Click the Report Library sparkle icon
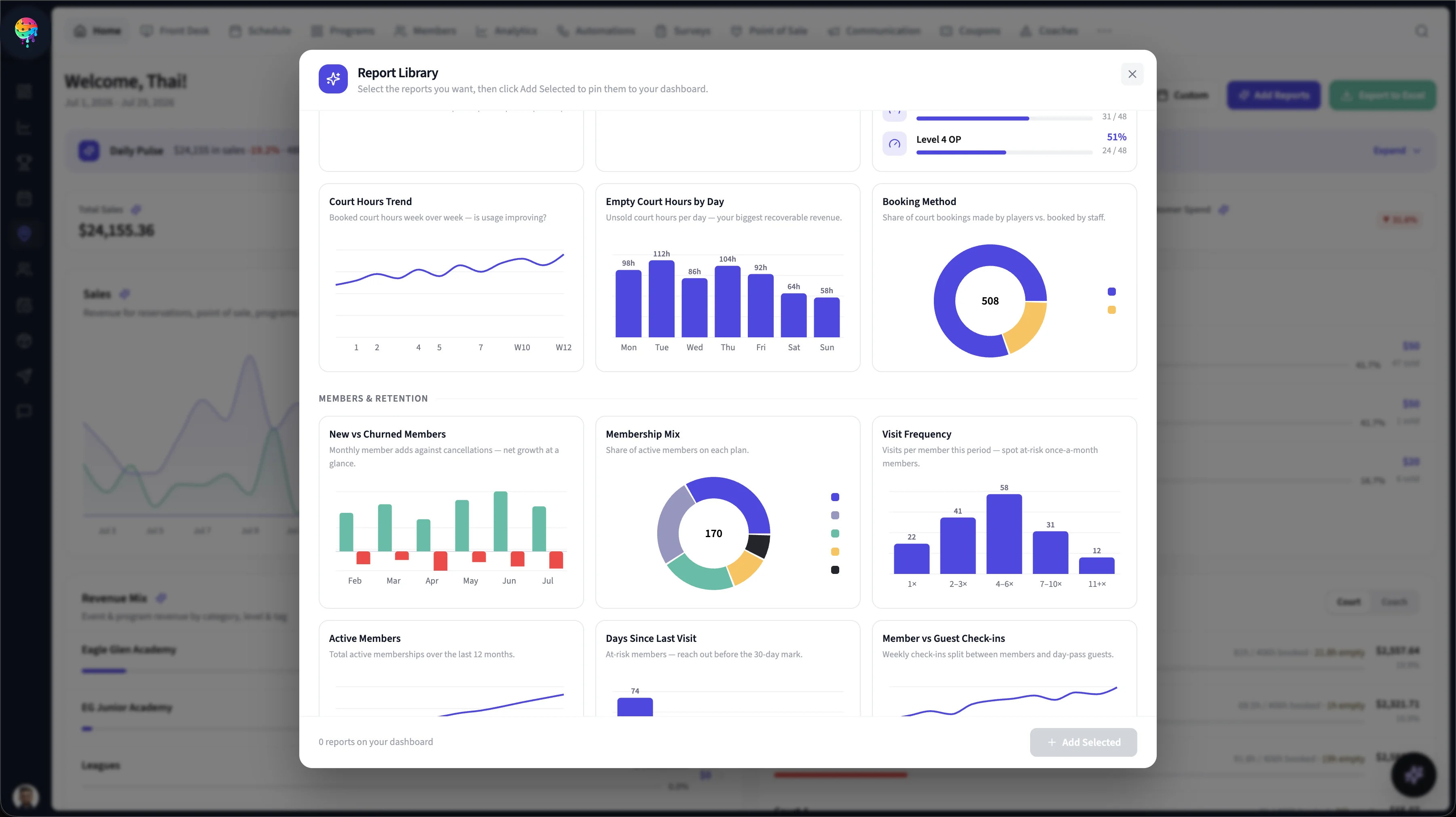The image size is (1456, 817). 333,79
